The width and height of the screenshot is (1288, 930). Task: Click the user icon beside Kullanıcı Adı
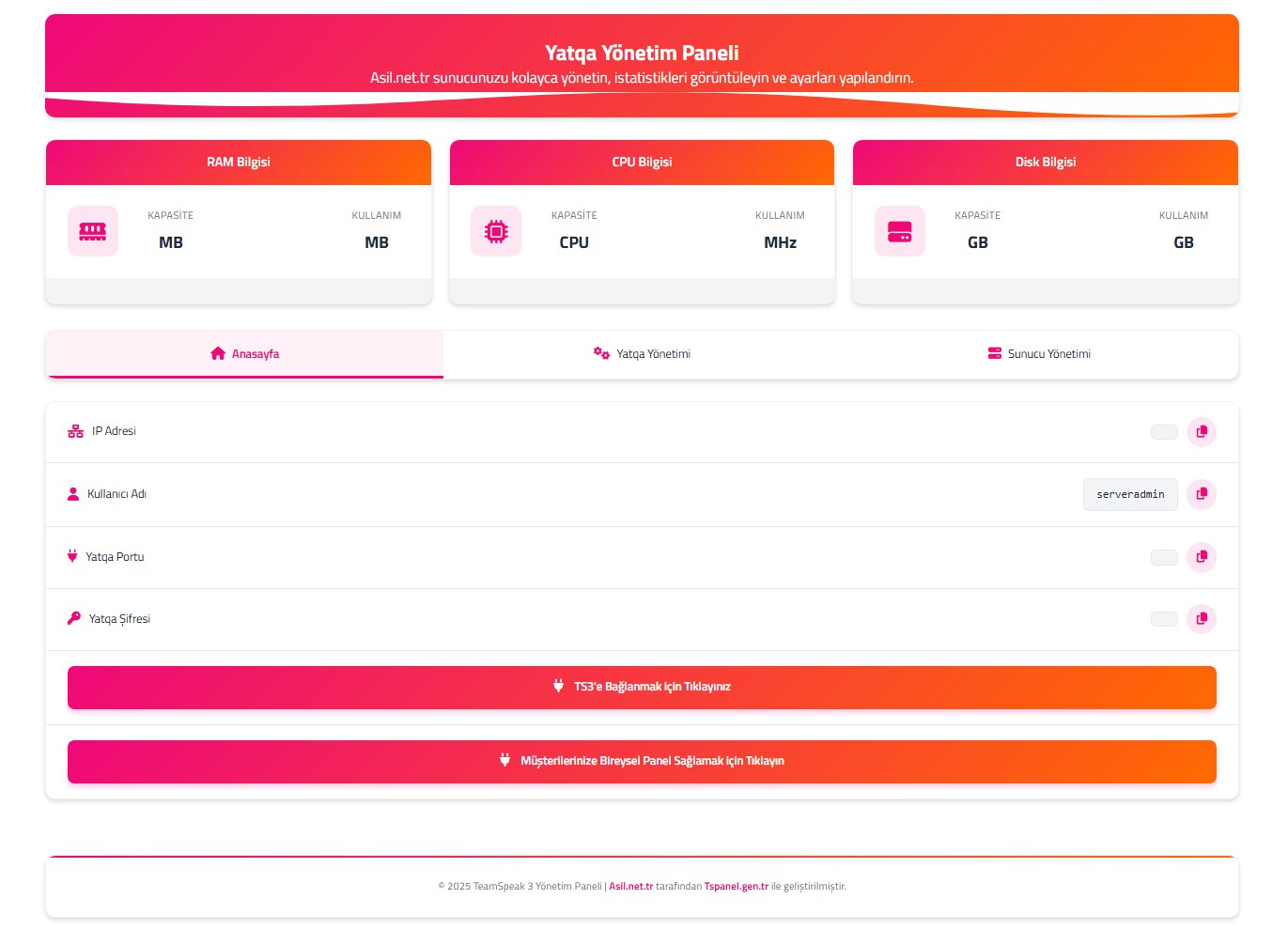click(x=73, y=494)
